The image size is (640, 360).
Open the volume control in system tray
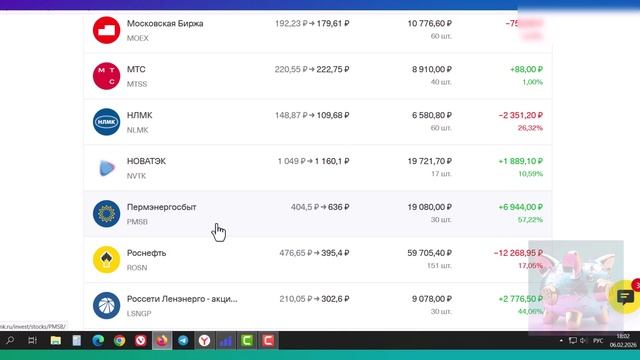click(x=583, y=340)
